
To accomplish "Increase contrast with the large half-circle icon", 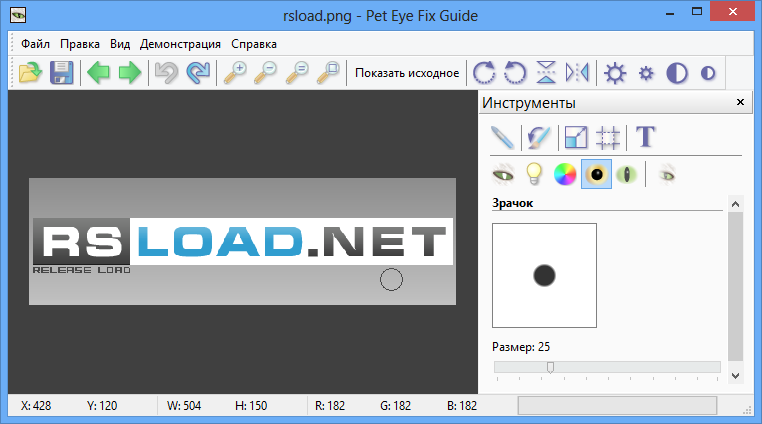I will point(677,73).
